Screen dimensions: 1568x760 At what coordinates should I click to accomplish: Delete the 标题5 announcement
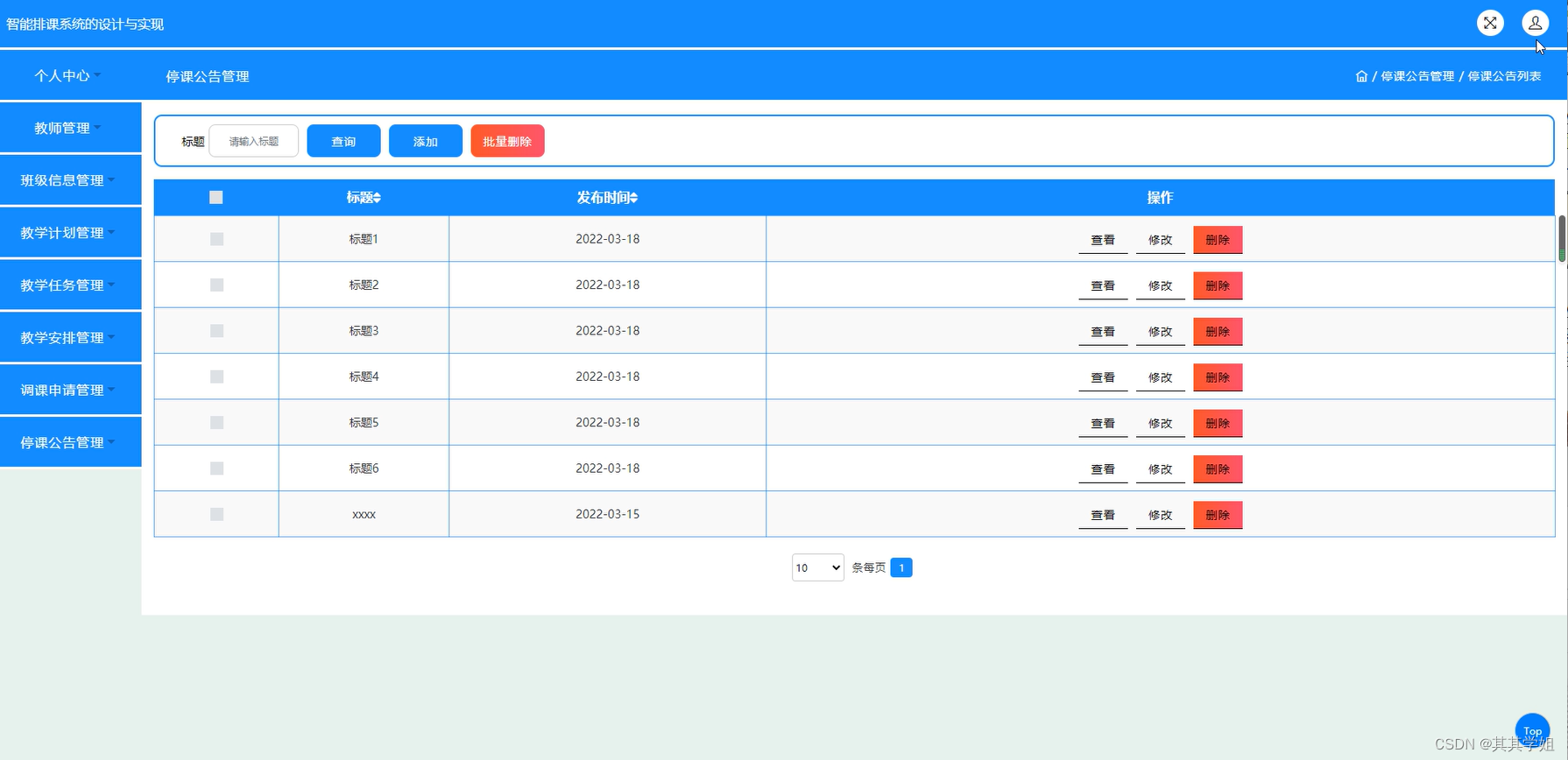[1218, 424]
